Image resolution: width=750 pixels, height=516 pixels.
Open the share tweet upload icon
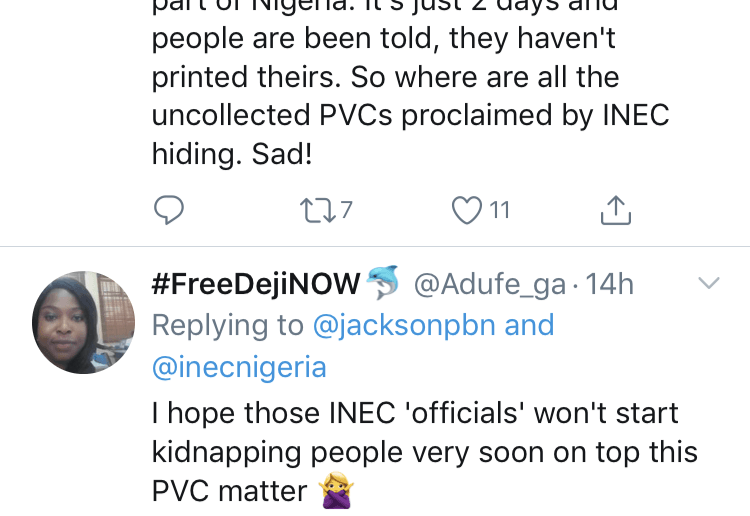tap(616, 210)
